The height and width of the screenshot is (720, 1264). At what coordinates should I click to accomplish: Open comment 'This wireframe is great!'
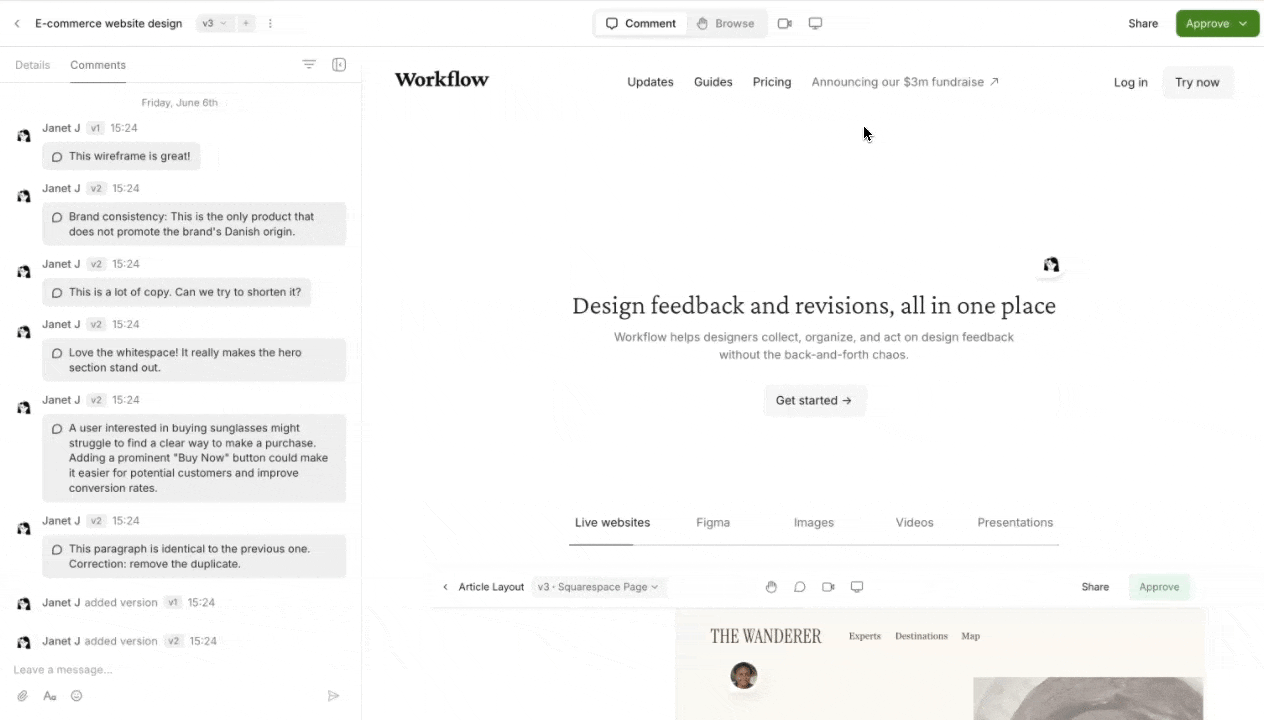point(121,156)
